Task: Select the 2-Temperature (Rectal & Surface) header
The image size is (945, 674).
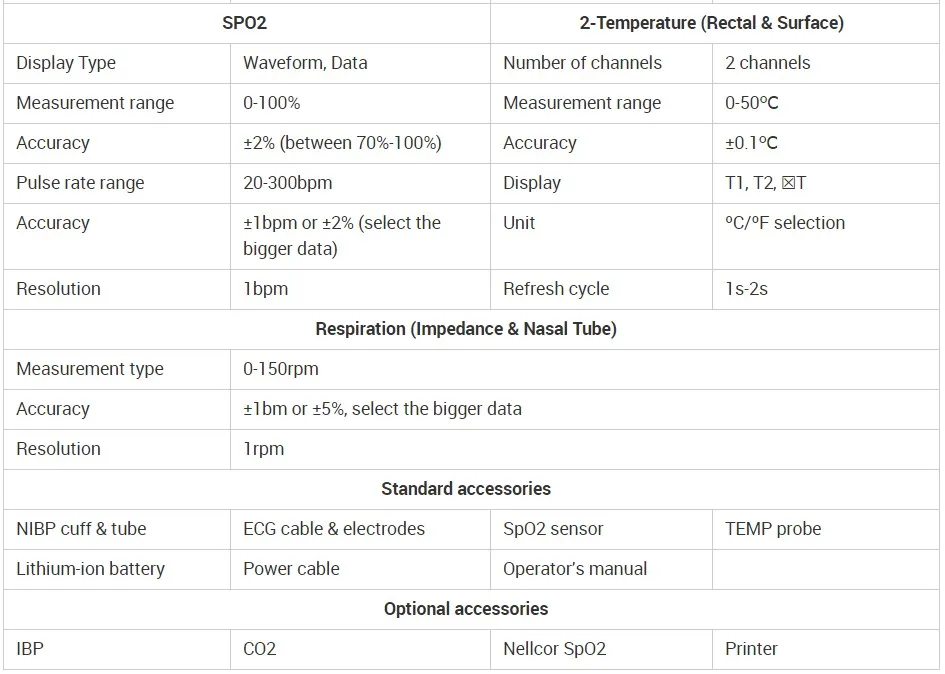Action: coord(711,23)
